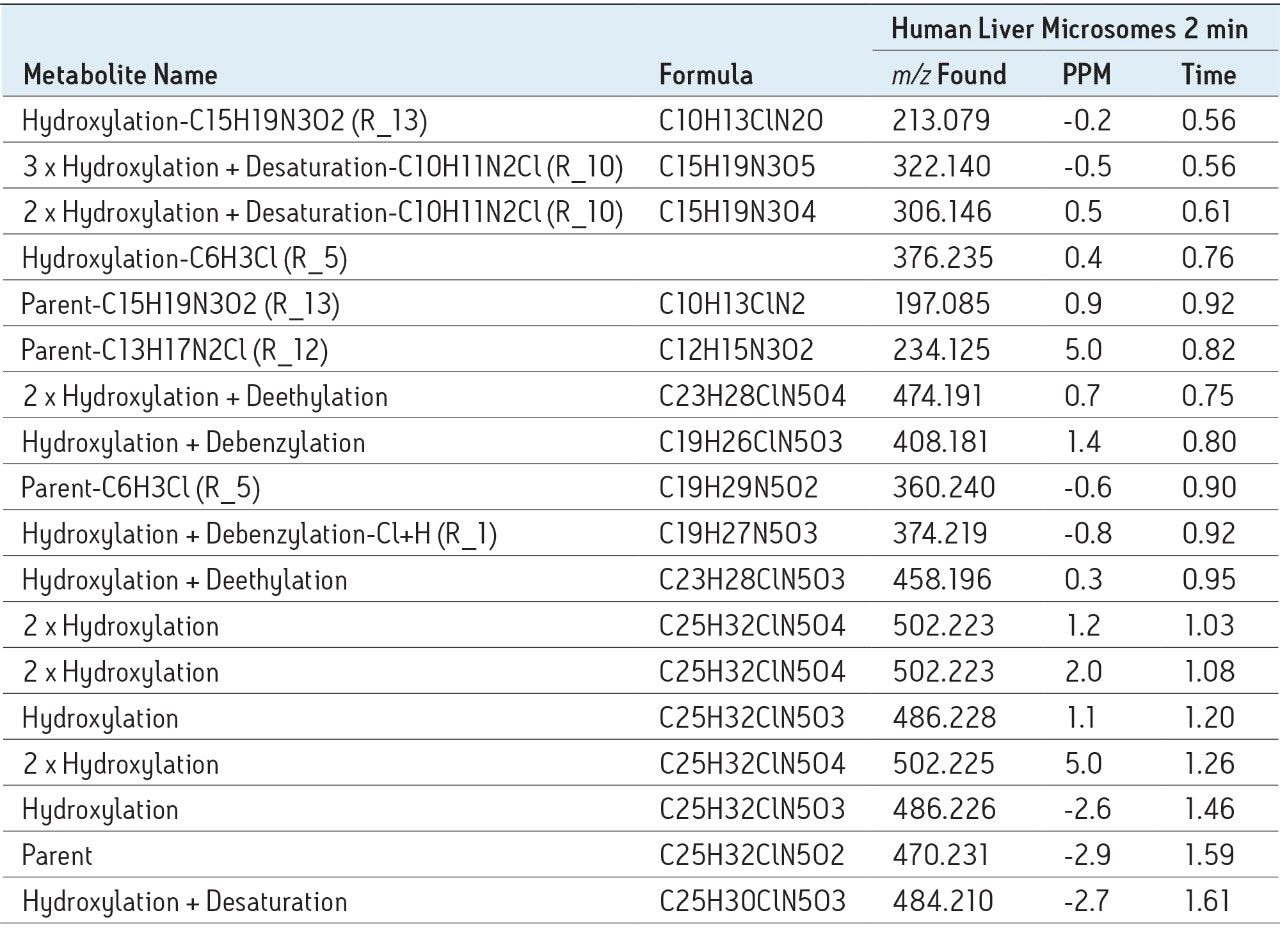Click Time value '0.95'
Viewport: 1280px width, 931px height.
1208,581
